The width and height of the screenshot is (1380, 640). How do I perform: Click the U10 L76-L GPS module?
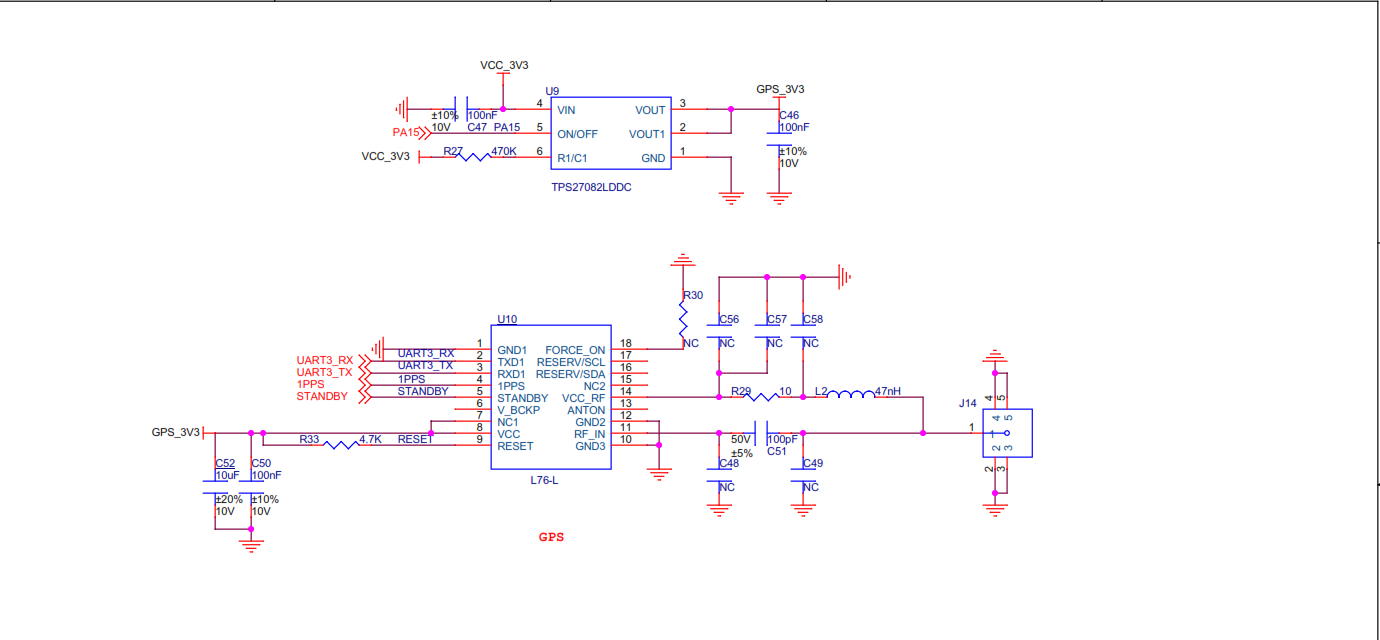tap(553, 397)
